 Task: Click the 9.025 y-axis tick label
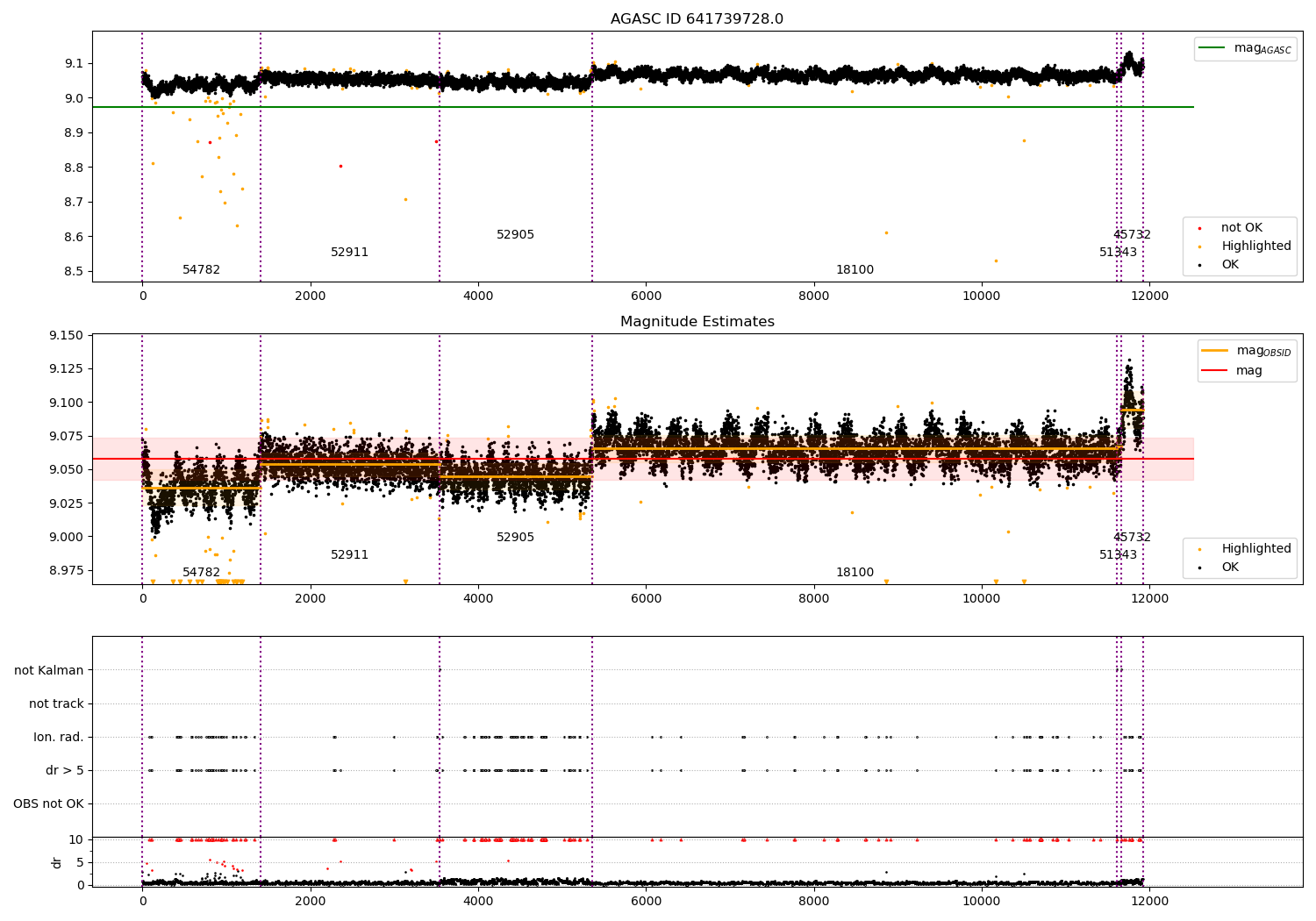click(67, 503)
